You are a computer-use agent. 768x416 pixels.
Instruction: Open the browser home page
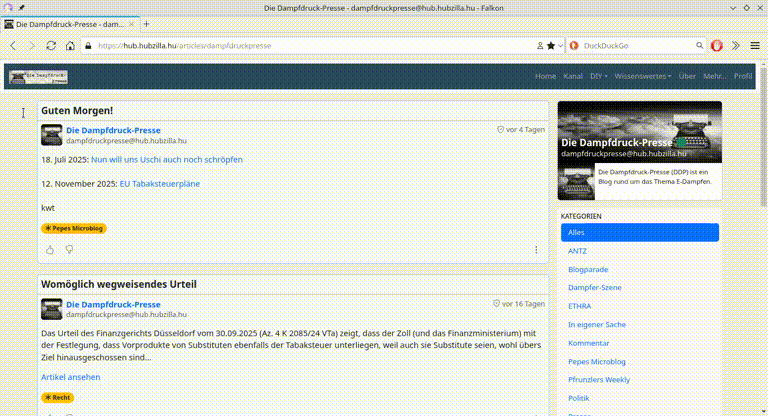click(x=70, y=46)
